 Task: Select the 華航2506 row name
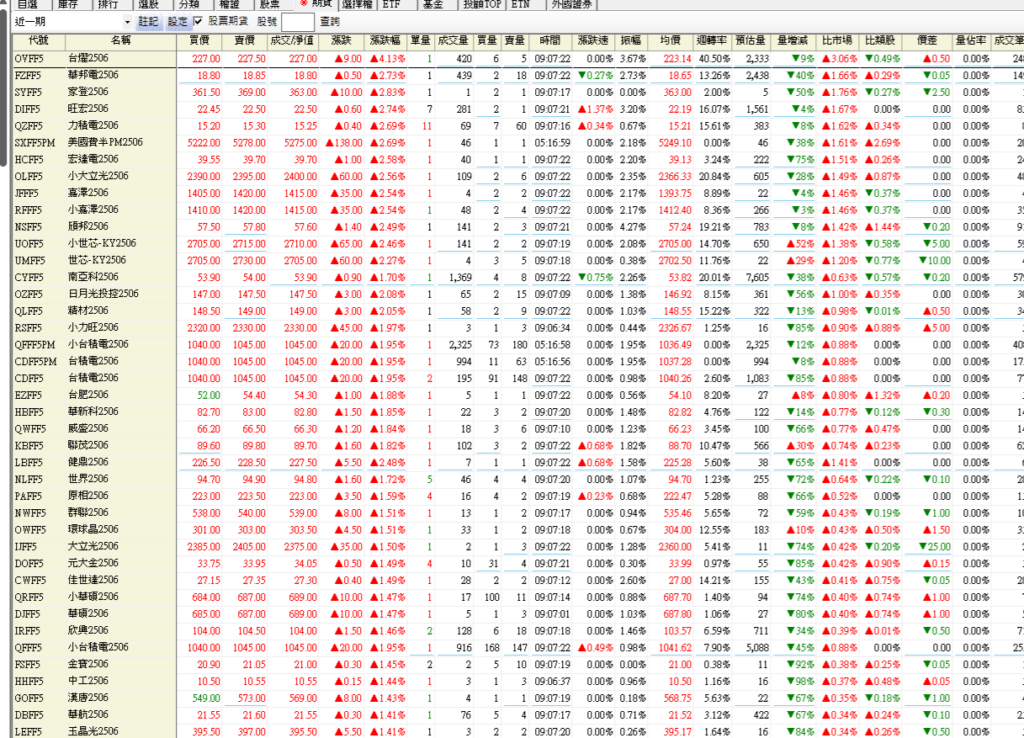(x=88, y=714)
